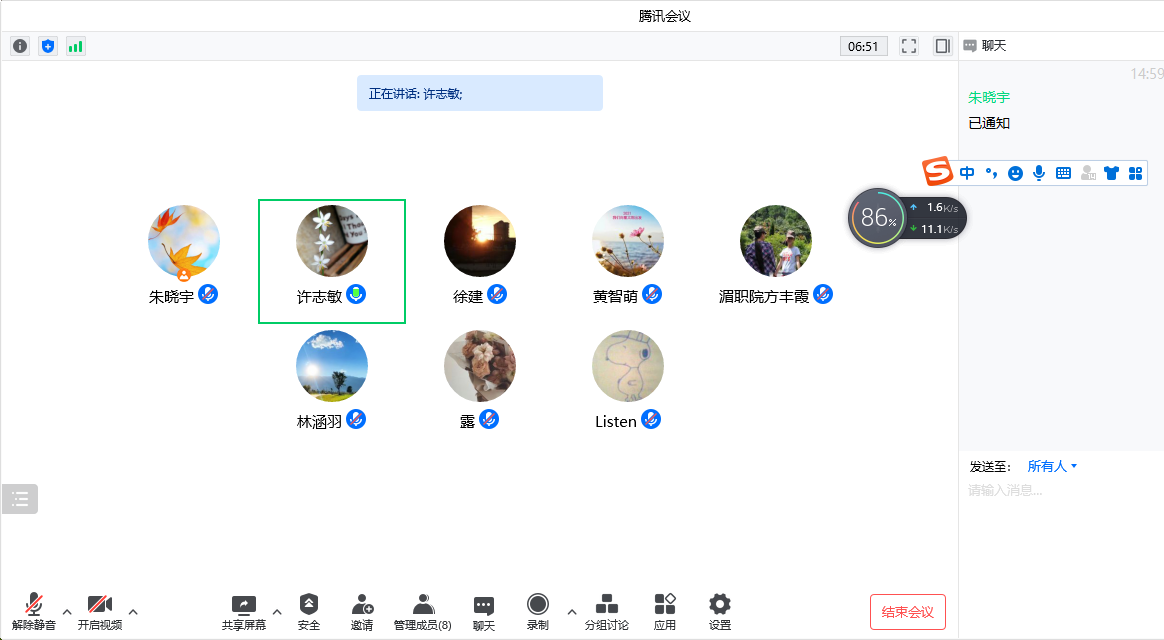Open the 应用 apps icon

[x=665, y=611]
